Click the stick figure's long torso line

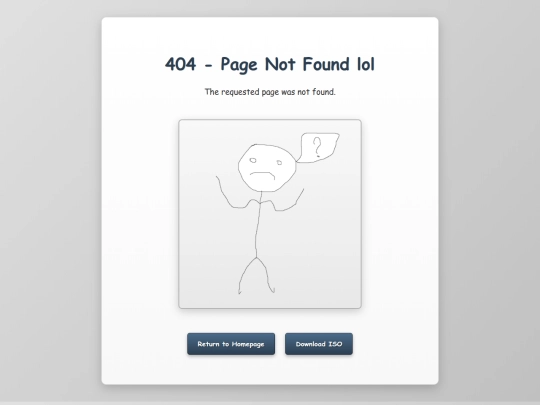click(258, 224)
